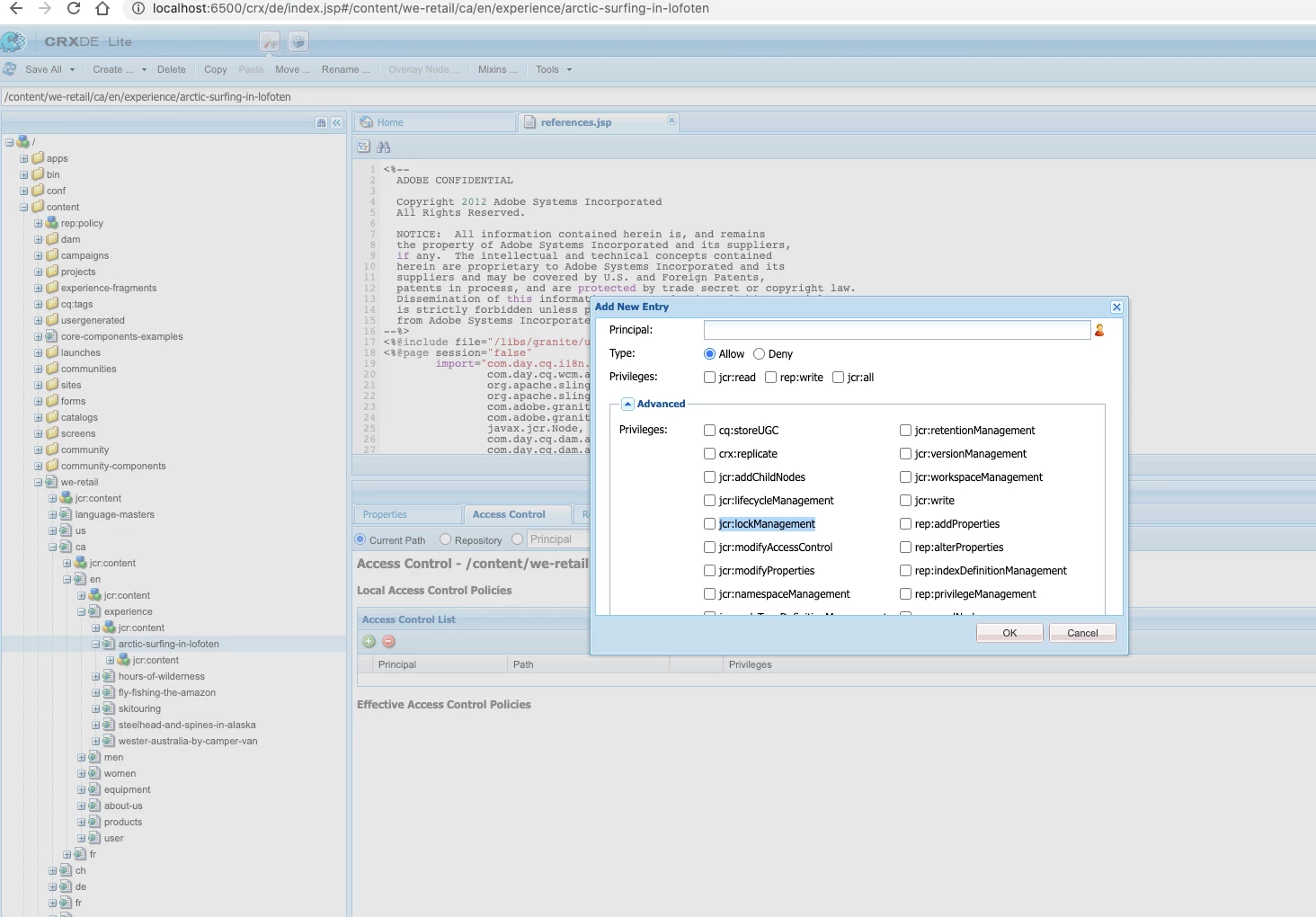Click Cancel in Add New Entry dialog
The width and height of the screenshot is (1316, 917).
1082,633
